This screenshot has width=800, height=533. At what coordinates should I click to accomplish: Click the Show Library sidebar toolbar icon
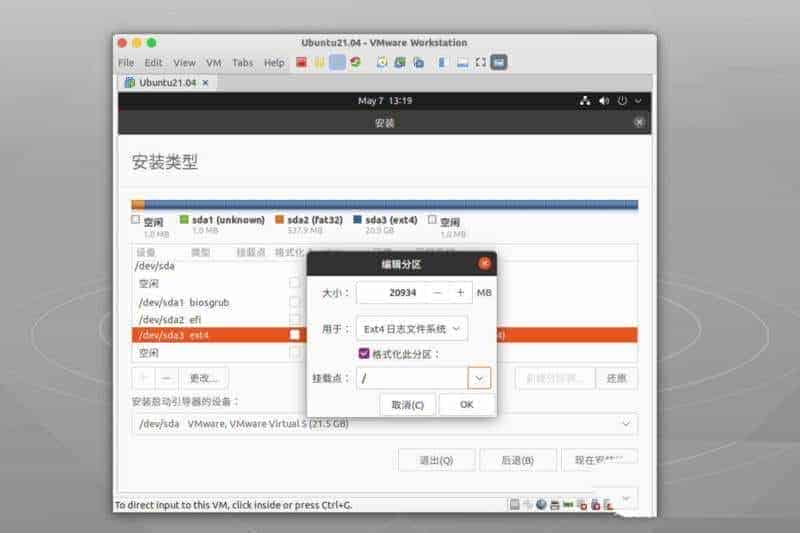[442, 62]
